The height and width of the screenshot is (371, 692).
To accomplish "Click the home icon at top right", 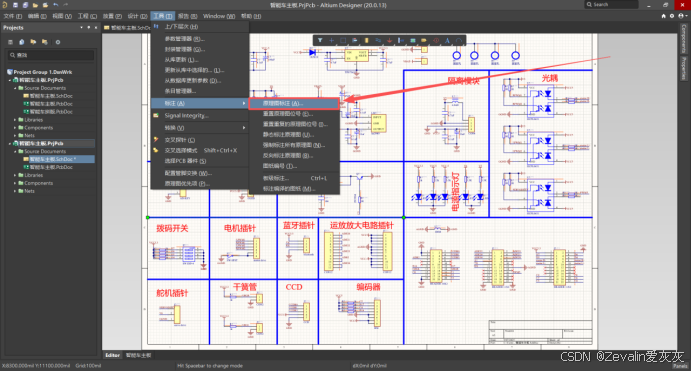I will click(x=663, y=16).
